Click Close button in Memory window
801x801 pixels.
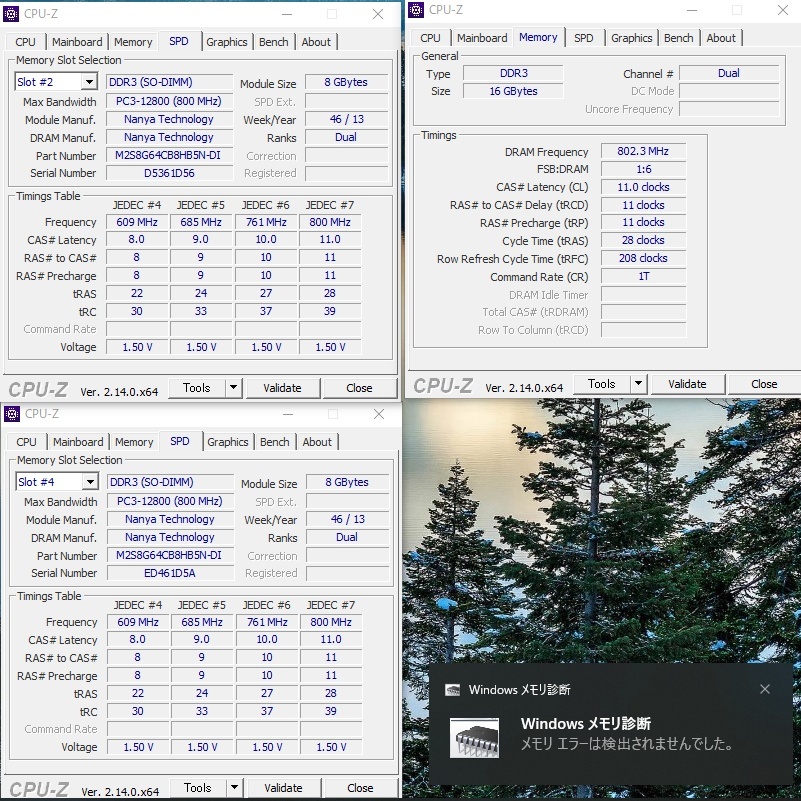point(764,384)
